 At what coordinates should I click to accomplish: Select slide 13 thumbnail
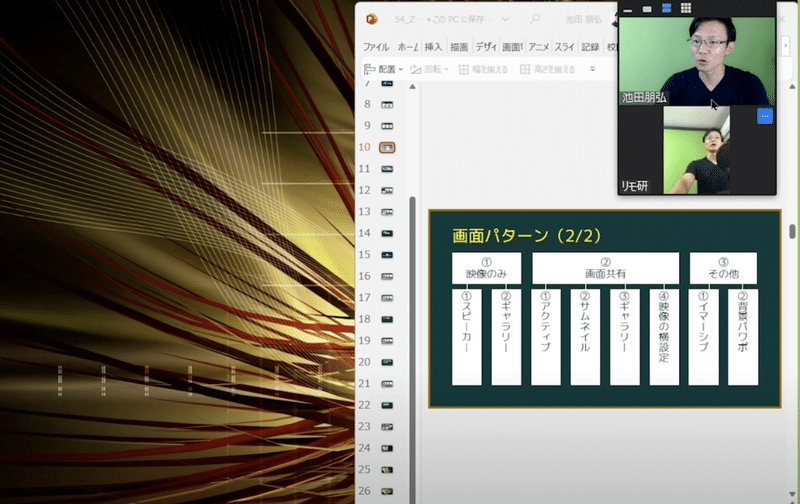coord(387,212)
